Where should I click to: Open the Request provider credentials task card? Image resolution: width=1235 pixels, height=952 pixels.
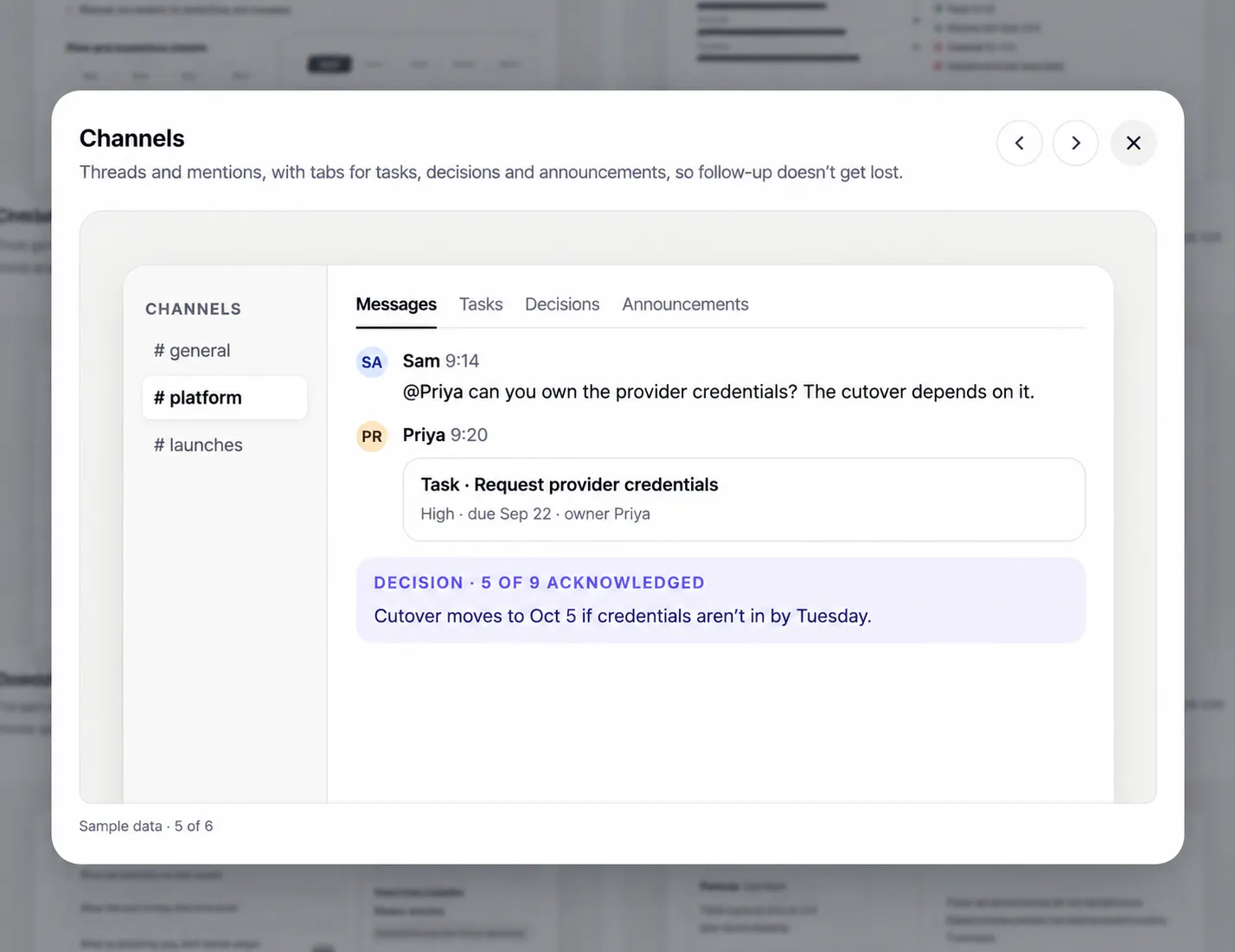(744, 500)
